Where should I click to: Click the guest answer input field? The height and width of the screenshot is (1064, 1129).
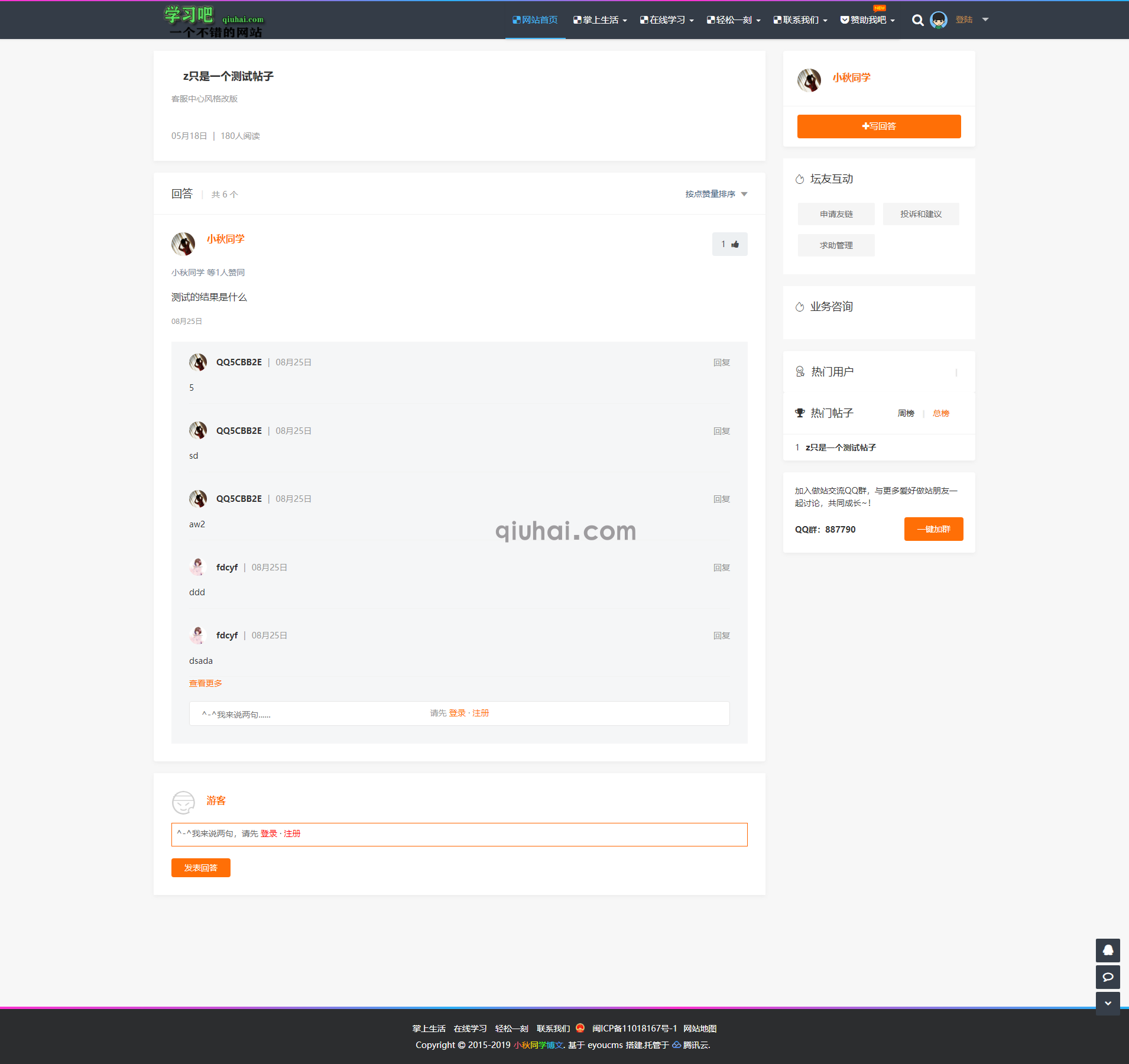point(459,834)
